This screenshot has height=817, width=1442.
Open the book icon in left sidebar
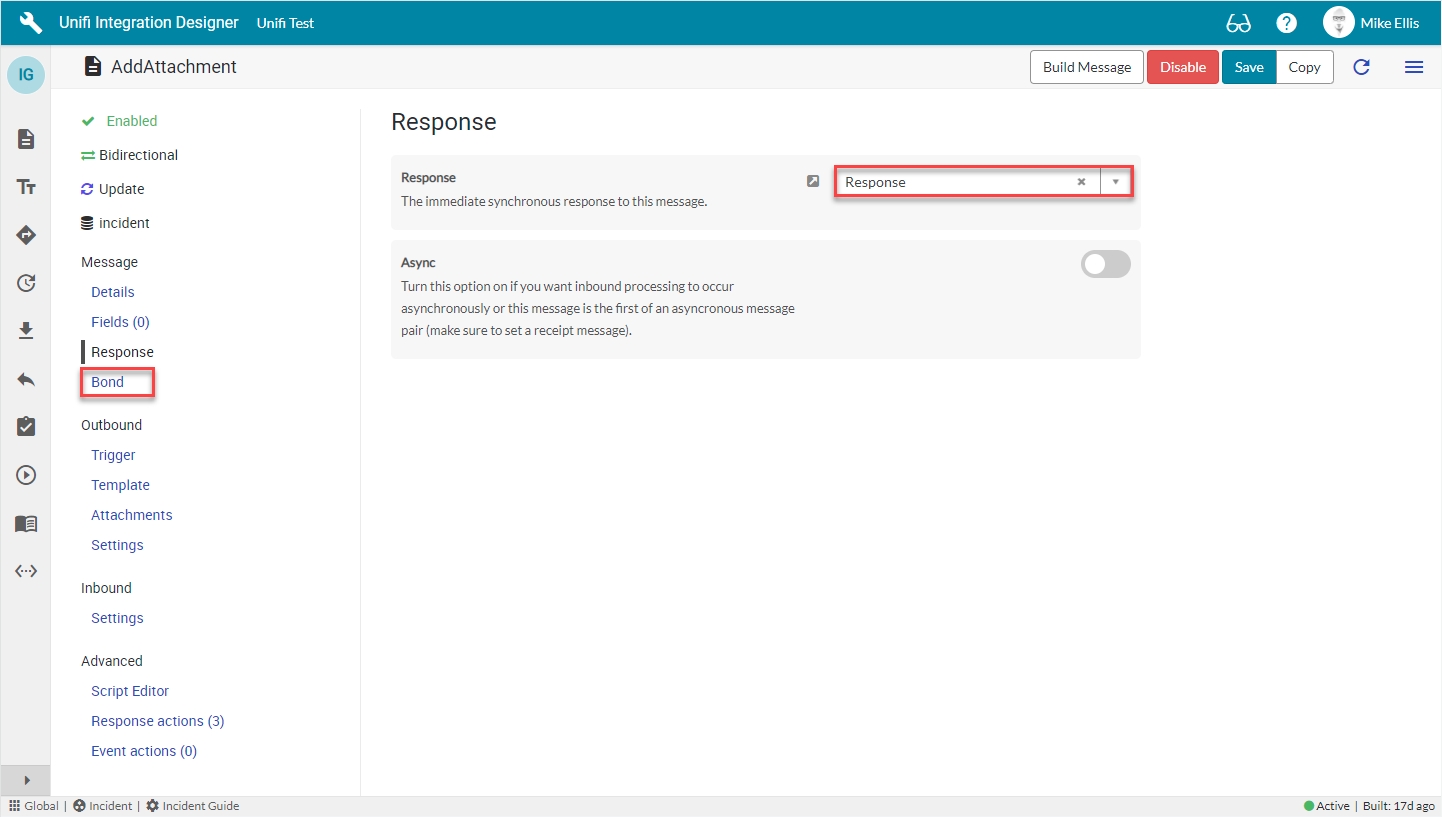[27, 524]
